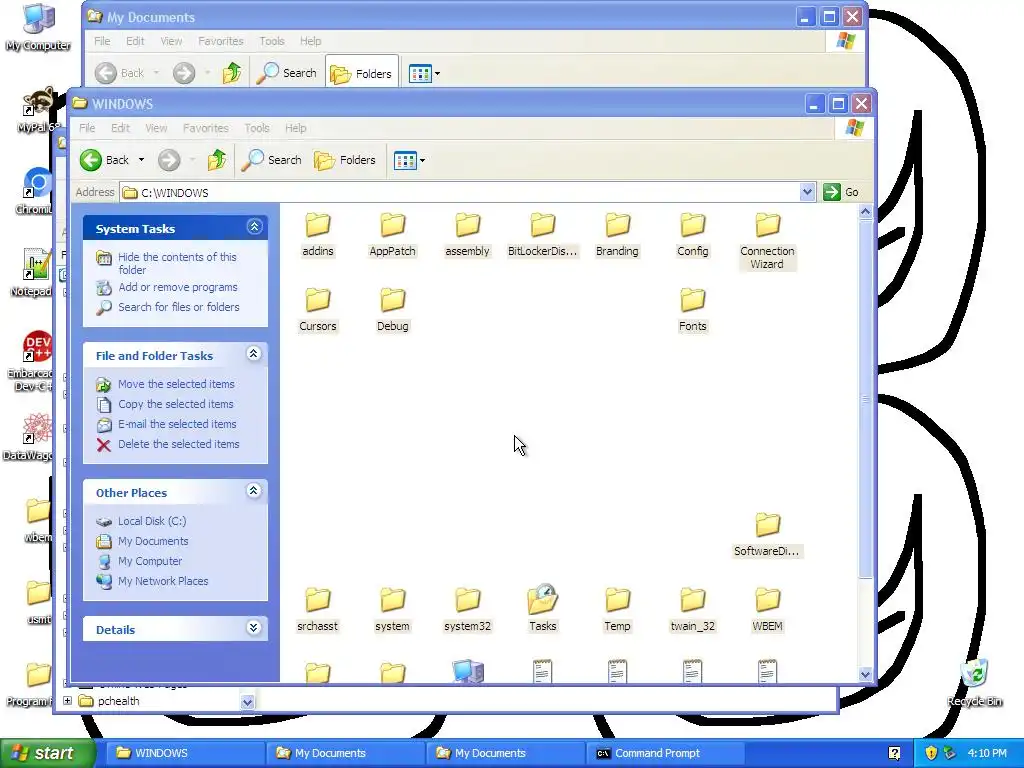Image resolution: width=1024 pixels, height=768 pixels.
Task: Select the Config folder
Action: pyautogui.click(x=692, y=234)
